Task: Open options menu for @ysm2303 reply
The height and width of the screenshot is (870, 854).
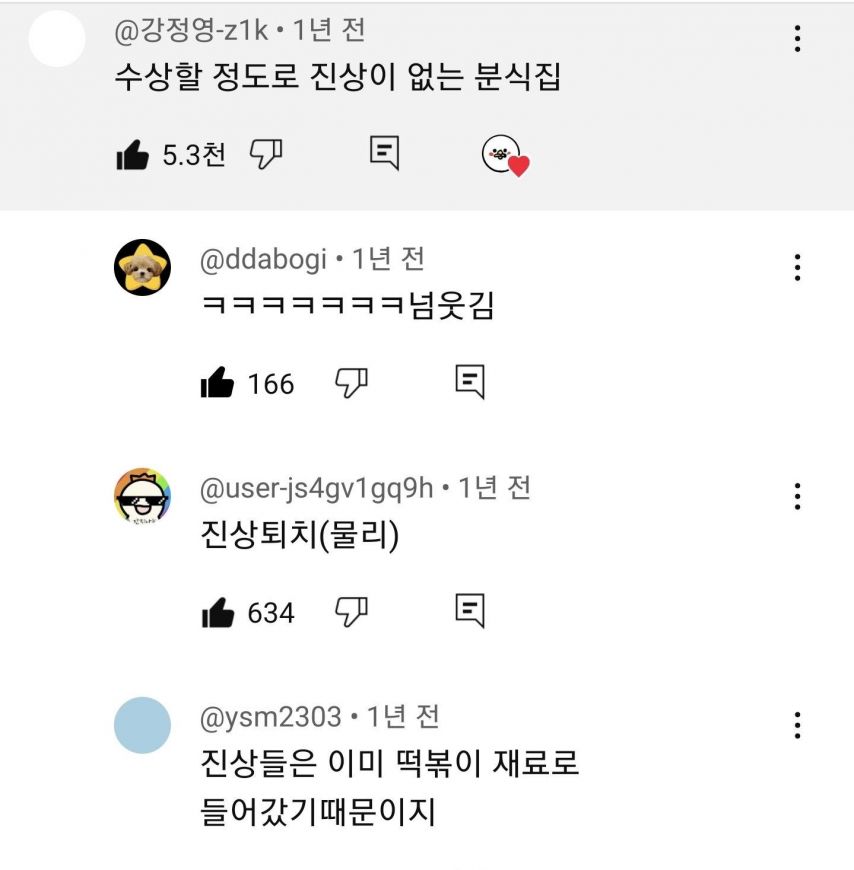Action: point(797,726)
